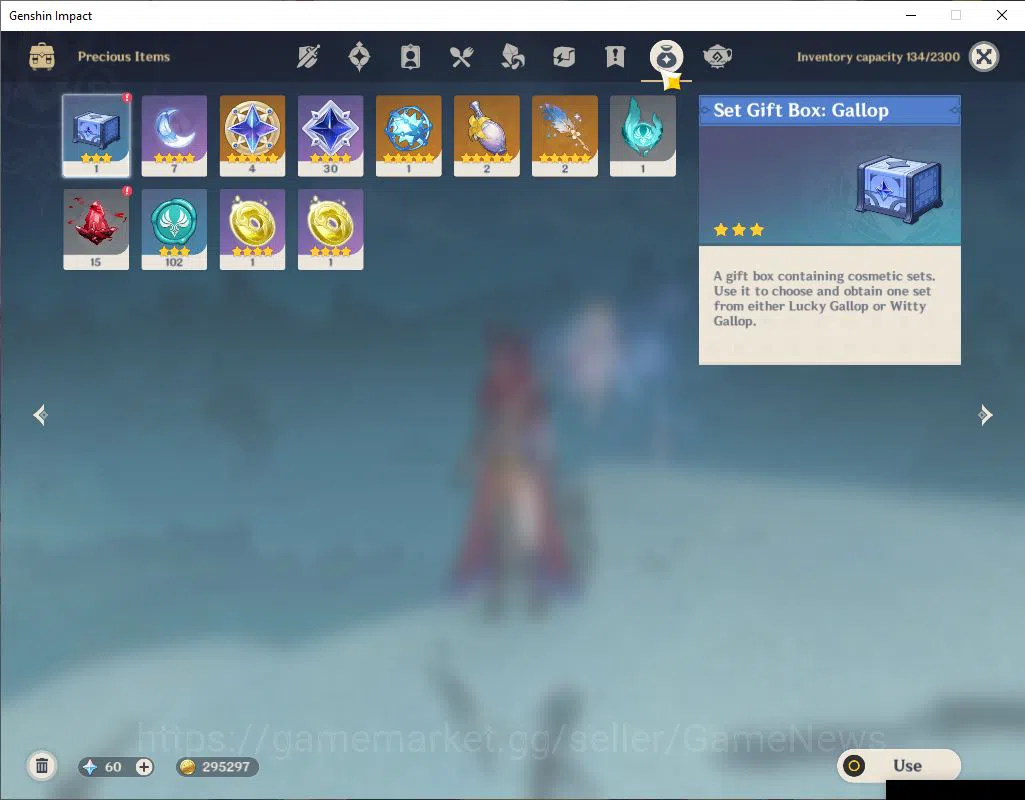Select the second gold coin item

click(330, 229)
